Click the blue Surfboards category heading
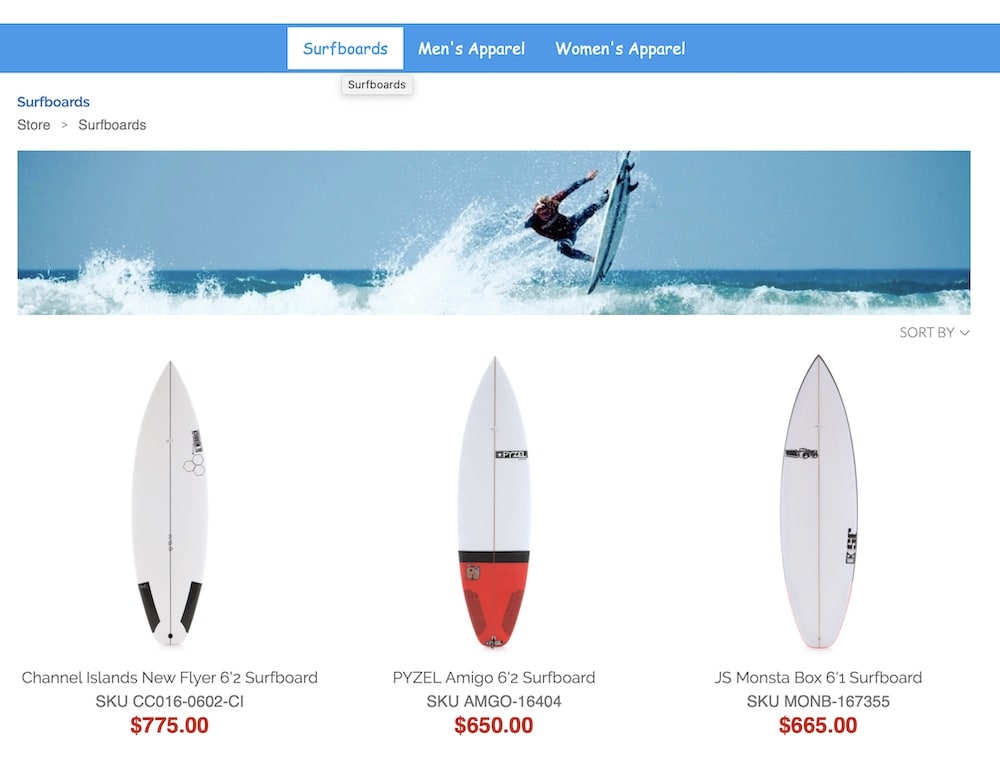This screenshot has height=774, width=1000. click(x=53, y=102)
